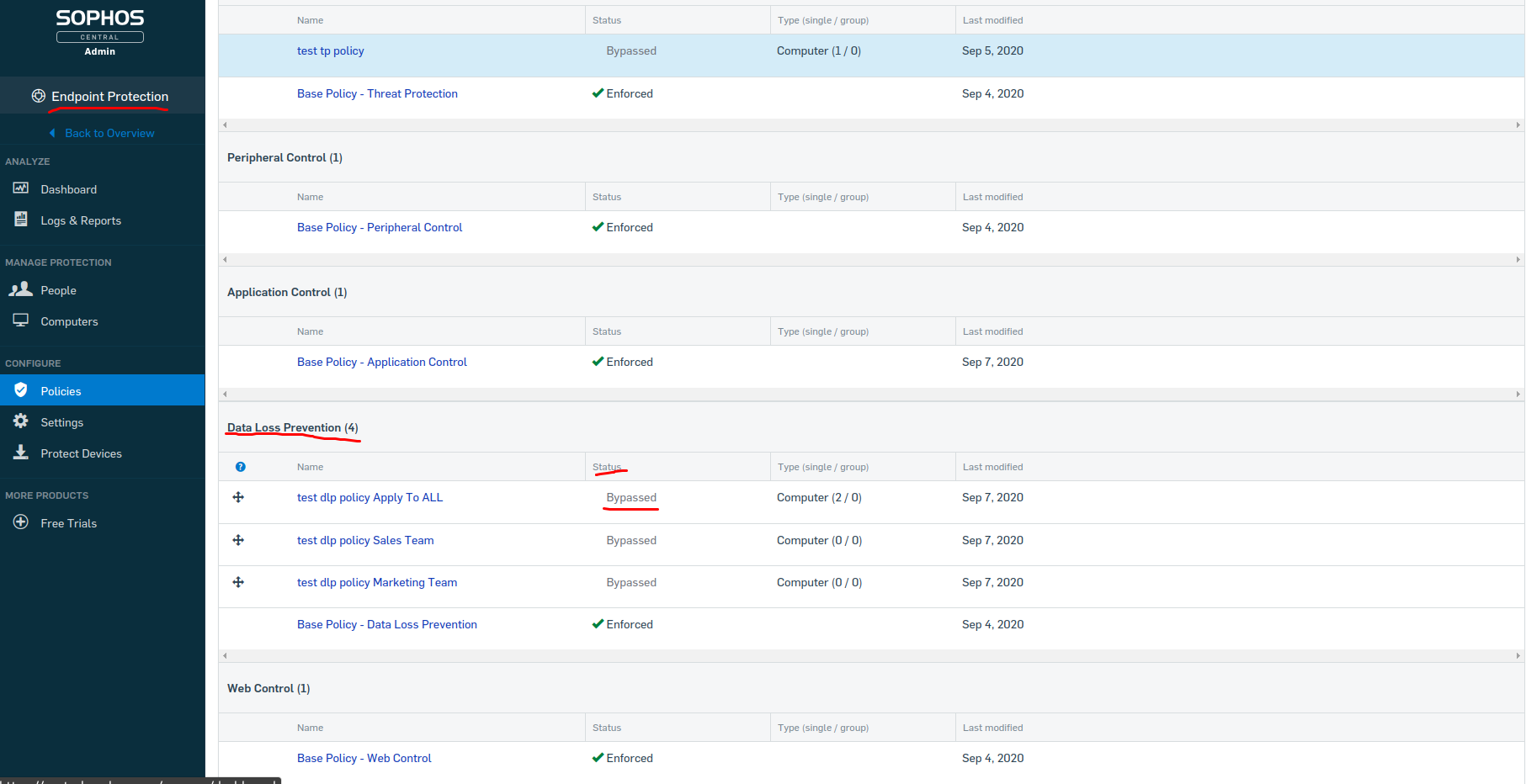This screenshot has width=1526, height=784.
Task: Click the Policies shield icon
Action: 21,390
